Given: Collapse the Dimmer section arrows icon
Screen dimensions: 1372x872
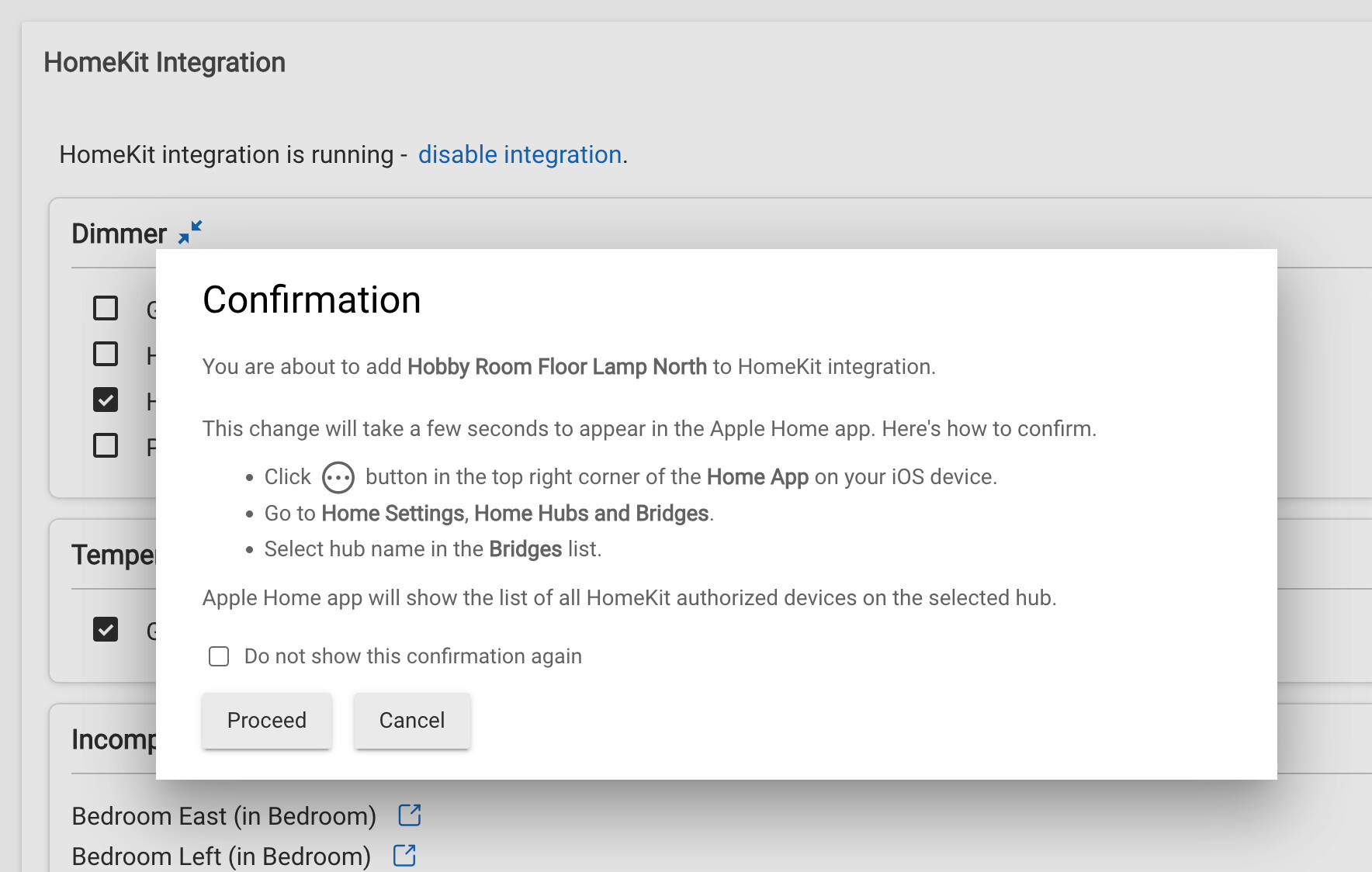Looking at the screenshot, I should point(190,232).
